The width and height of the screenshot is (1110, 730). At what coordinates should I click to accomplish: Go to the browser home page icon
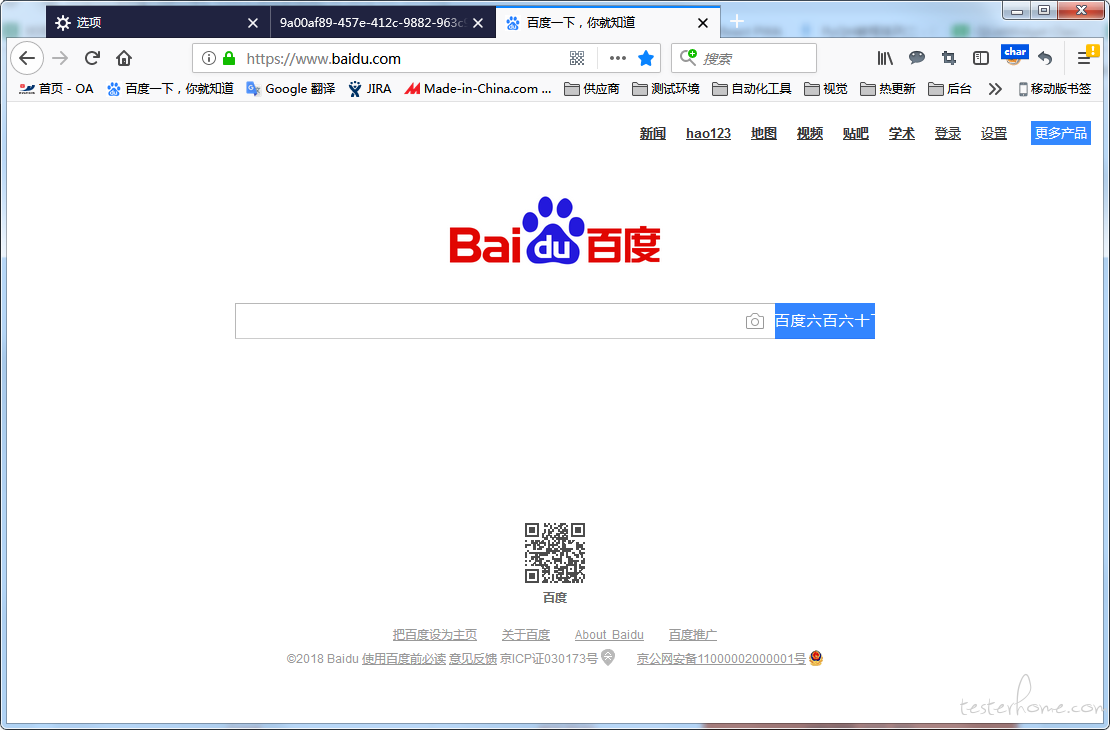(x=124, y=58)
